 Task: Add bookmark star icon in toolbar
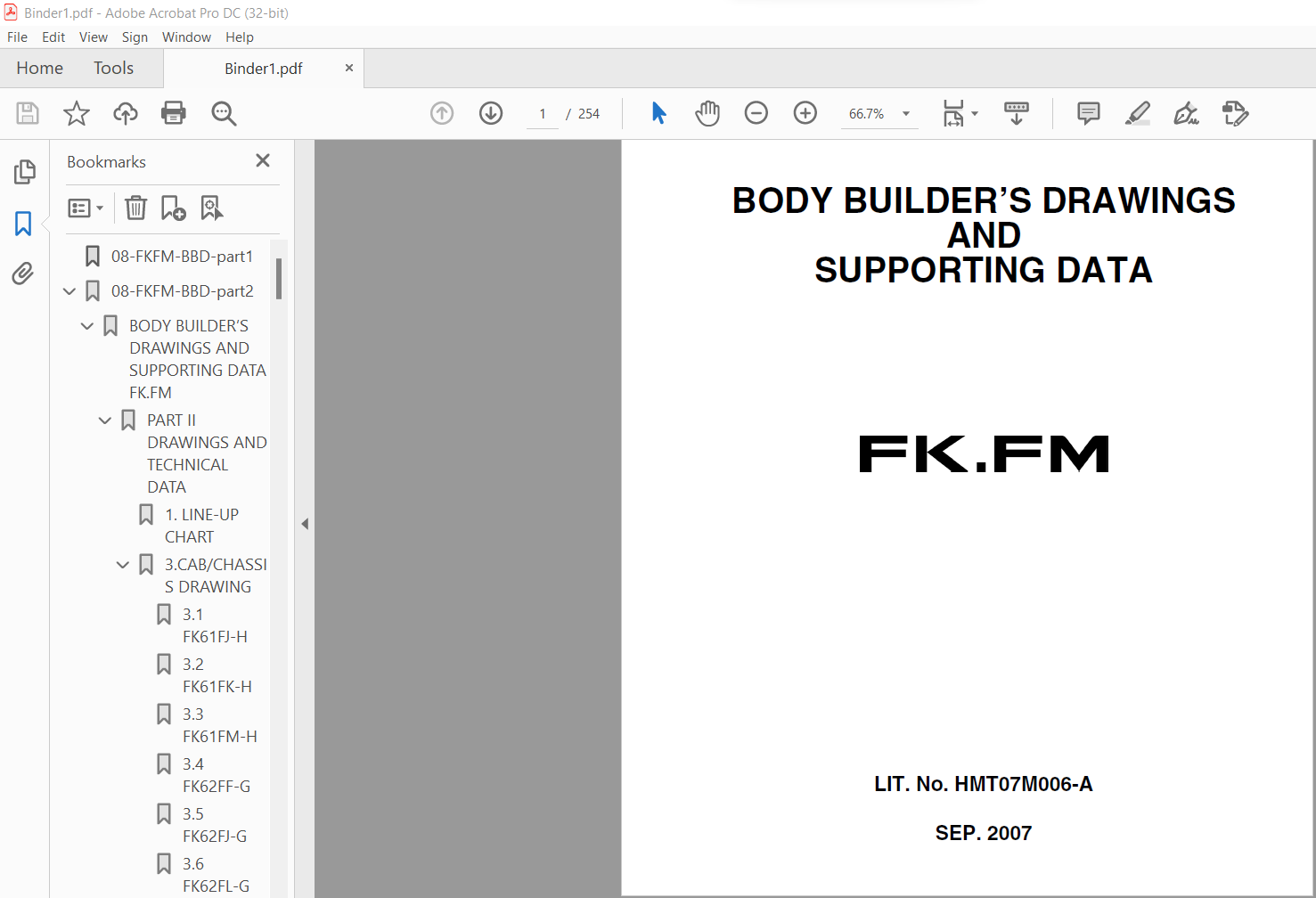[x=77, y=113]
